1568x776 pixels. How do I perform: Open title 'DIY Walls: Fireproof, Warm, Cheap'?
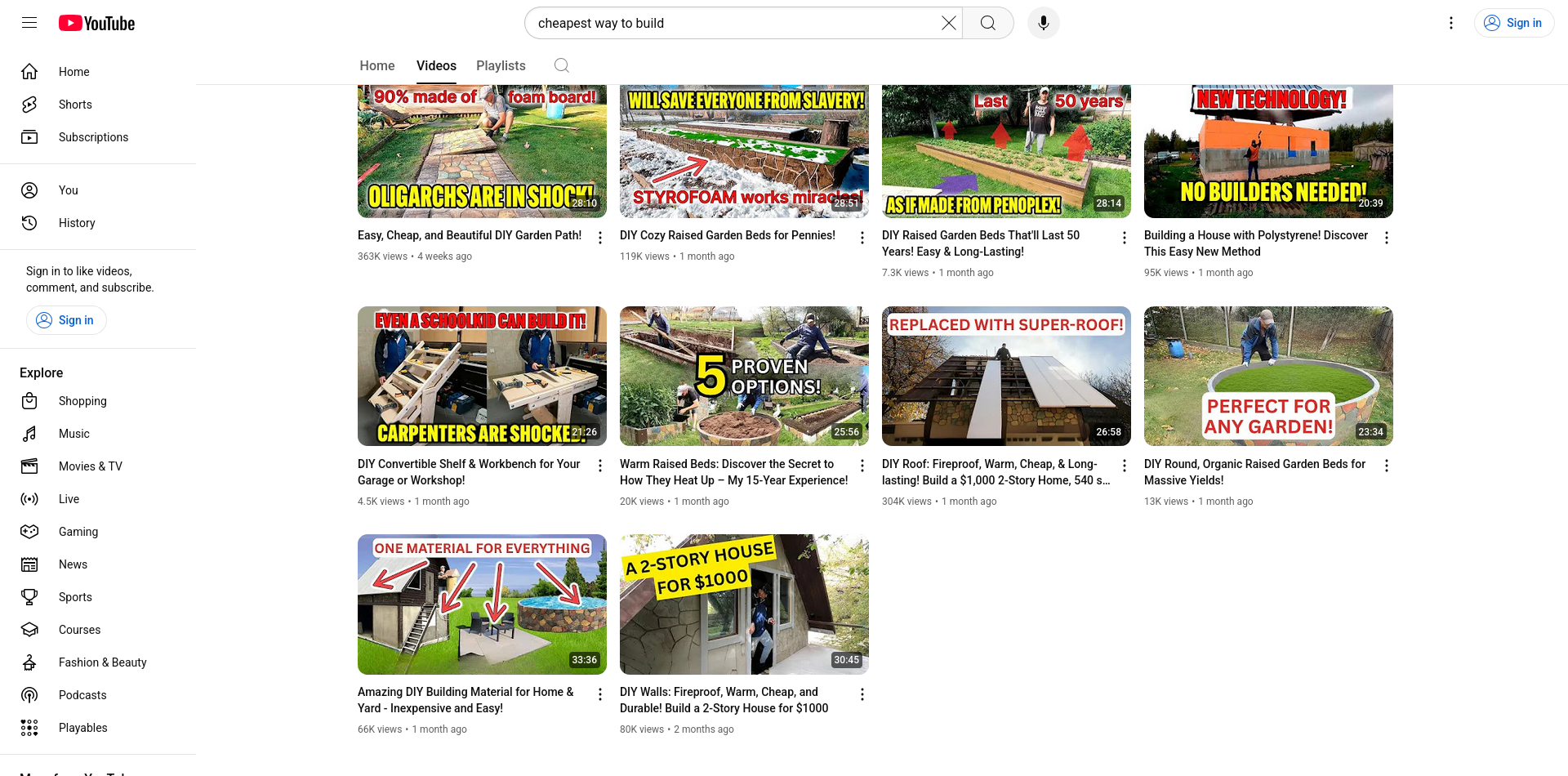[x=724, y=700]
